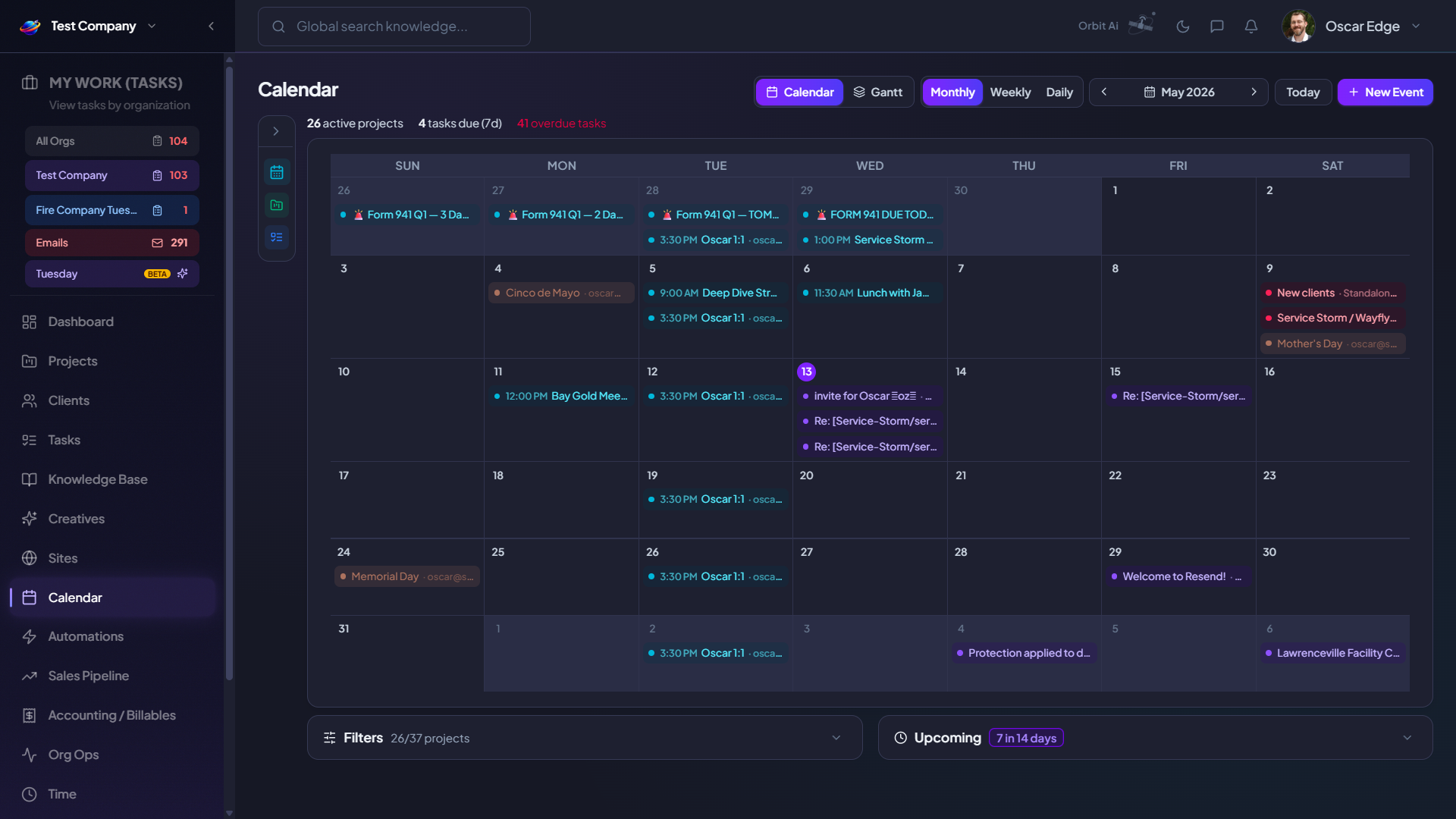
Task: Open Creatives from the sidebar
Action: [111, 519]
